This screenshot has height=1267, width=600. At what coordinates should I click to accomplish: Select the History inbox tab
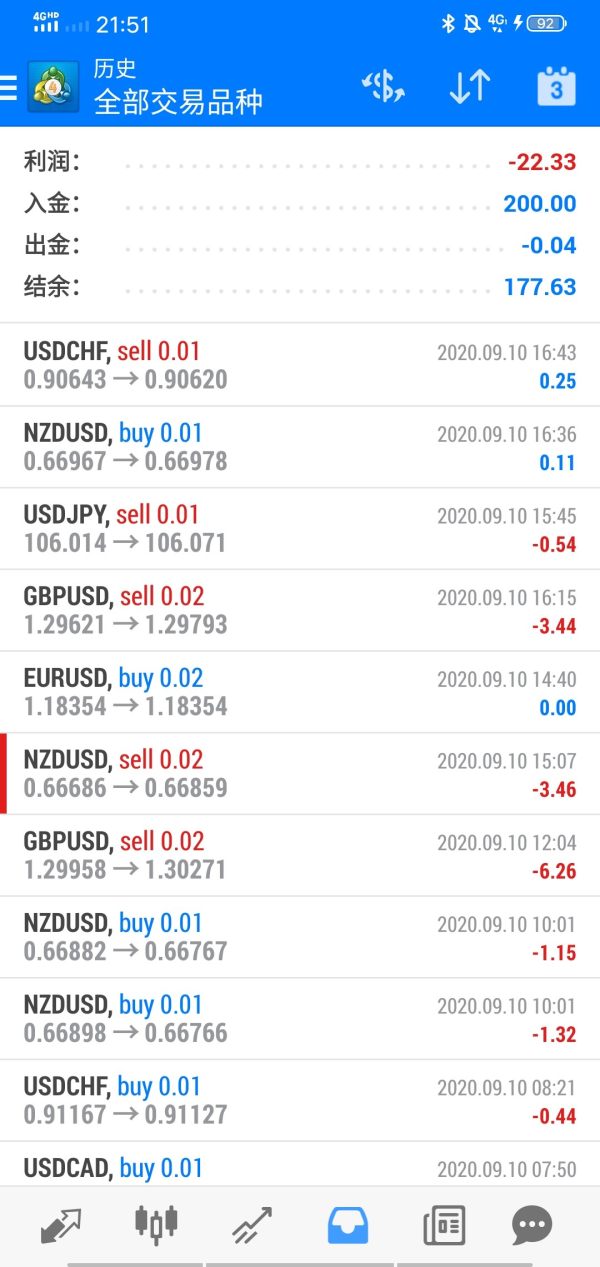[x=348, y=1224]
